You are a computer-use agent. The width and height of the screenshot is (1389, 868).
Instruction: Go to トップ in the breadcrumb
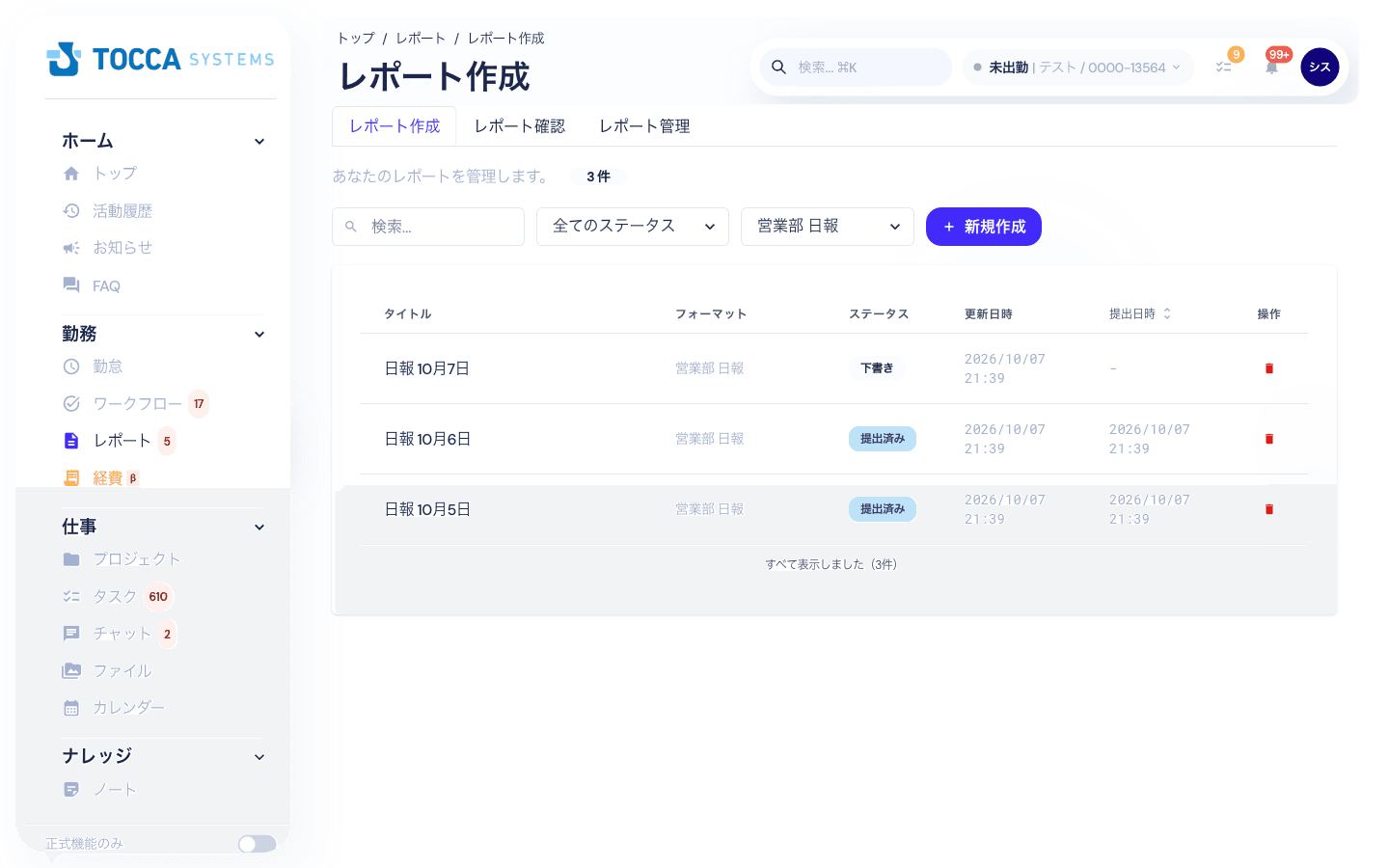356,39
